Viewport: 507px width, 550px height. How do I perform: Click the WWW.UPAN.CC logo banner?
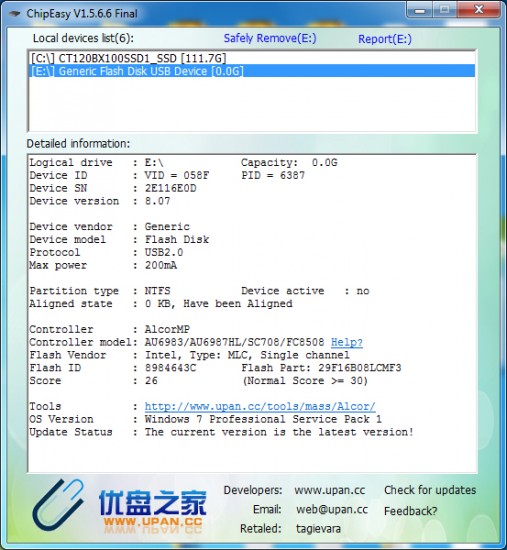(x=153, y=522)
